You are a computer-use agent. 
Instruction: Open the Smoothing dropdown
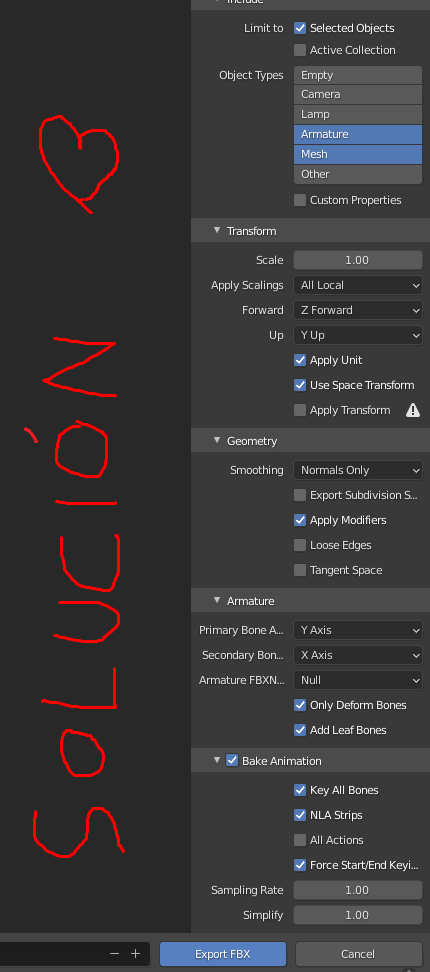(x=358, y=471)
